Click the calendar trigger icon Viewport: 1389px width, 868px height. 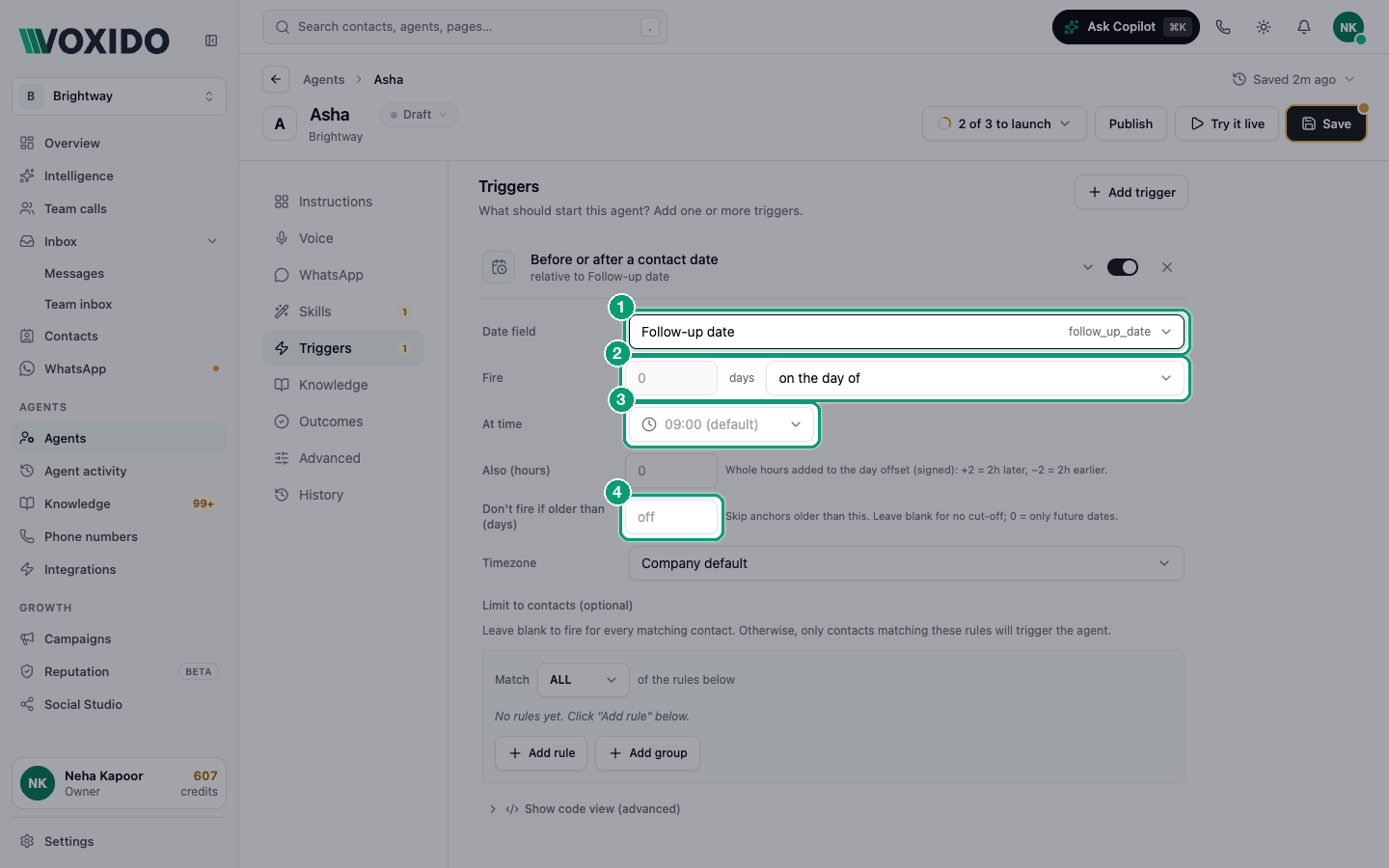pos(499,267)
